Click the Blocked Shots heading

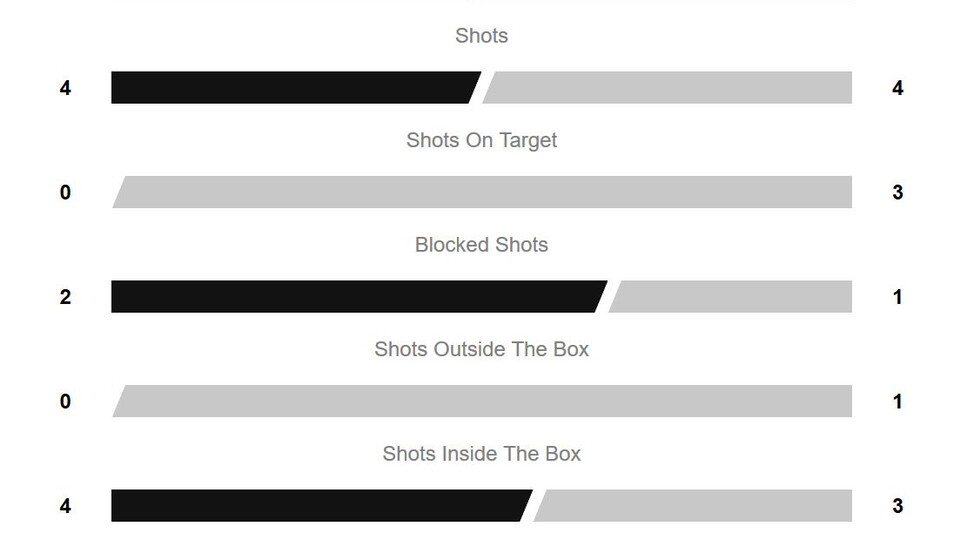pyautogui.click(x=481, y=245)
